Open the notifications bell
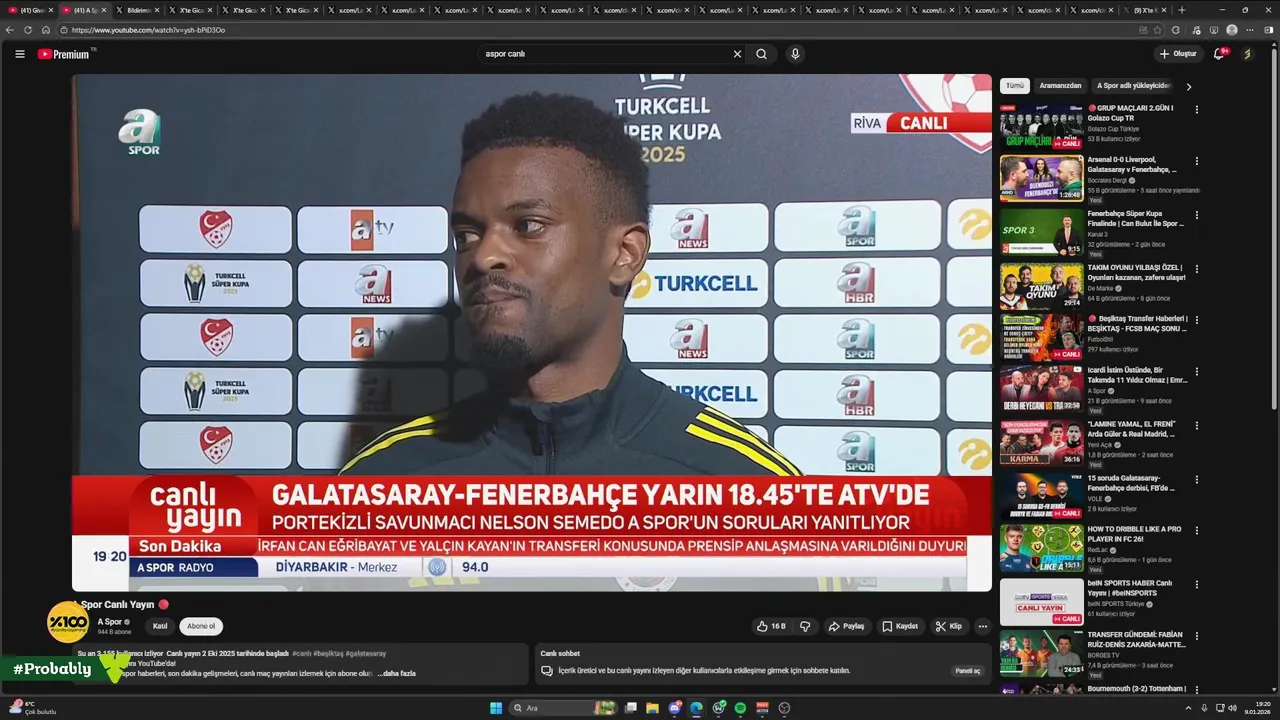This screenshot has width=1280, height=720. (1218, 54)
